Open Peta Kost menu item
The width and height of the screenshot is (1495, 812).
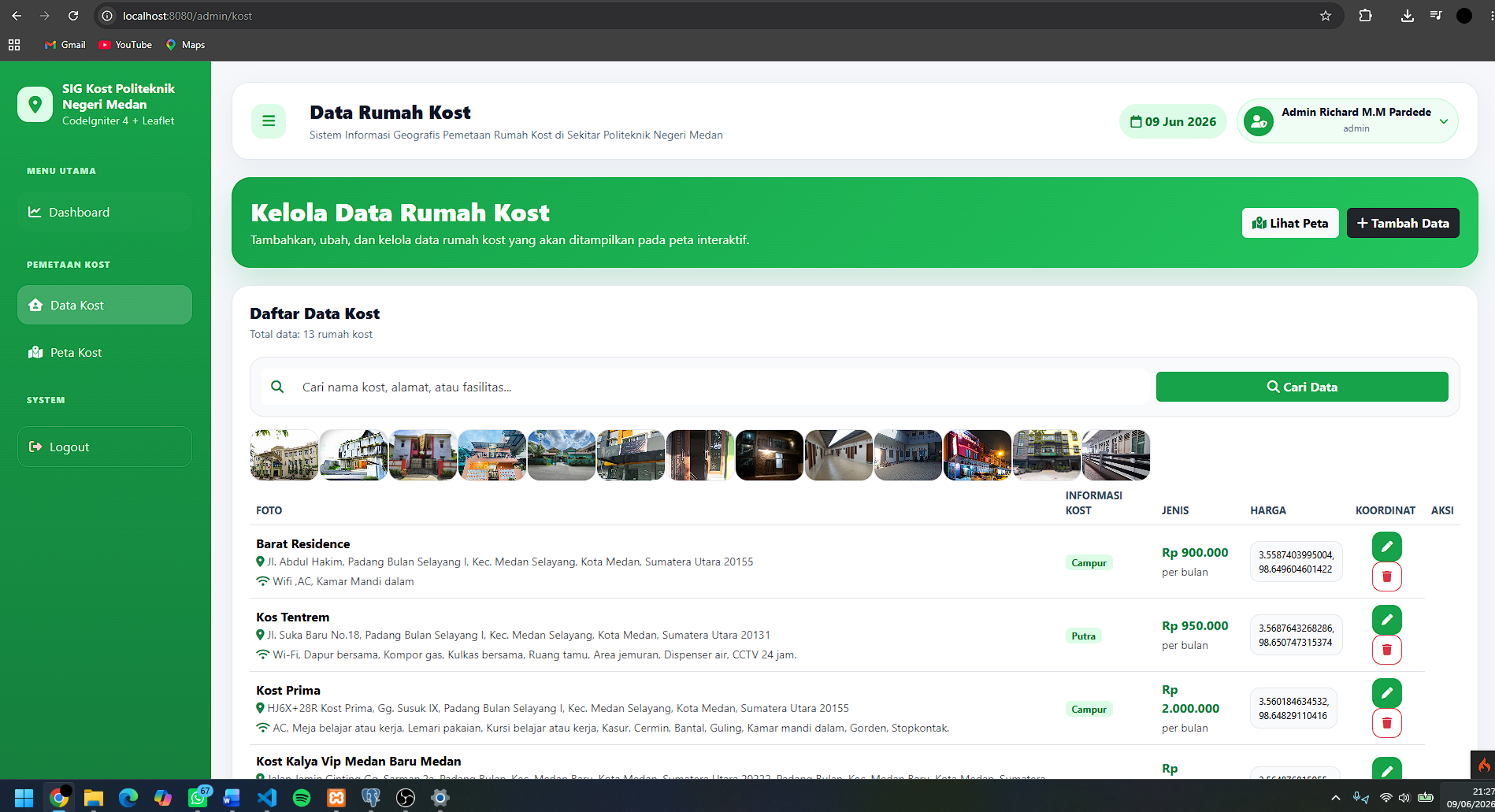pyautogui.click(x=105, y=352)
